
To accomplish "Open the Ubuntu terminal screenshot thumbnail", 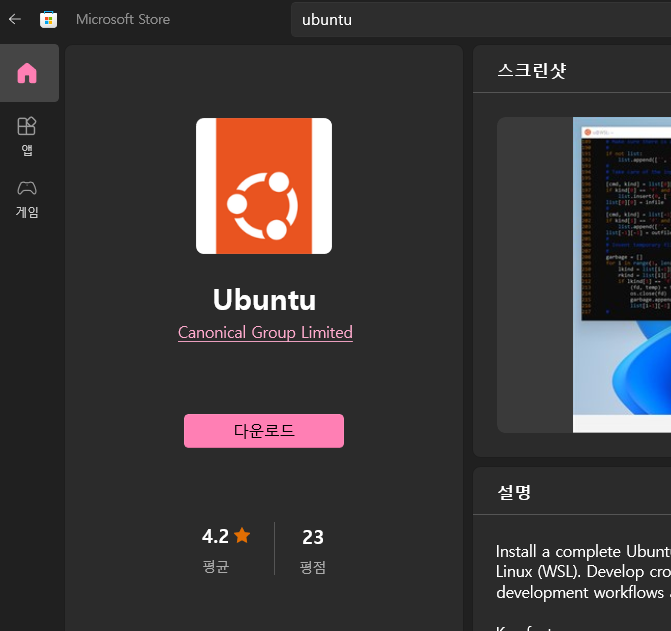I will click(x=622, y=275).
